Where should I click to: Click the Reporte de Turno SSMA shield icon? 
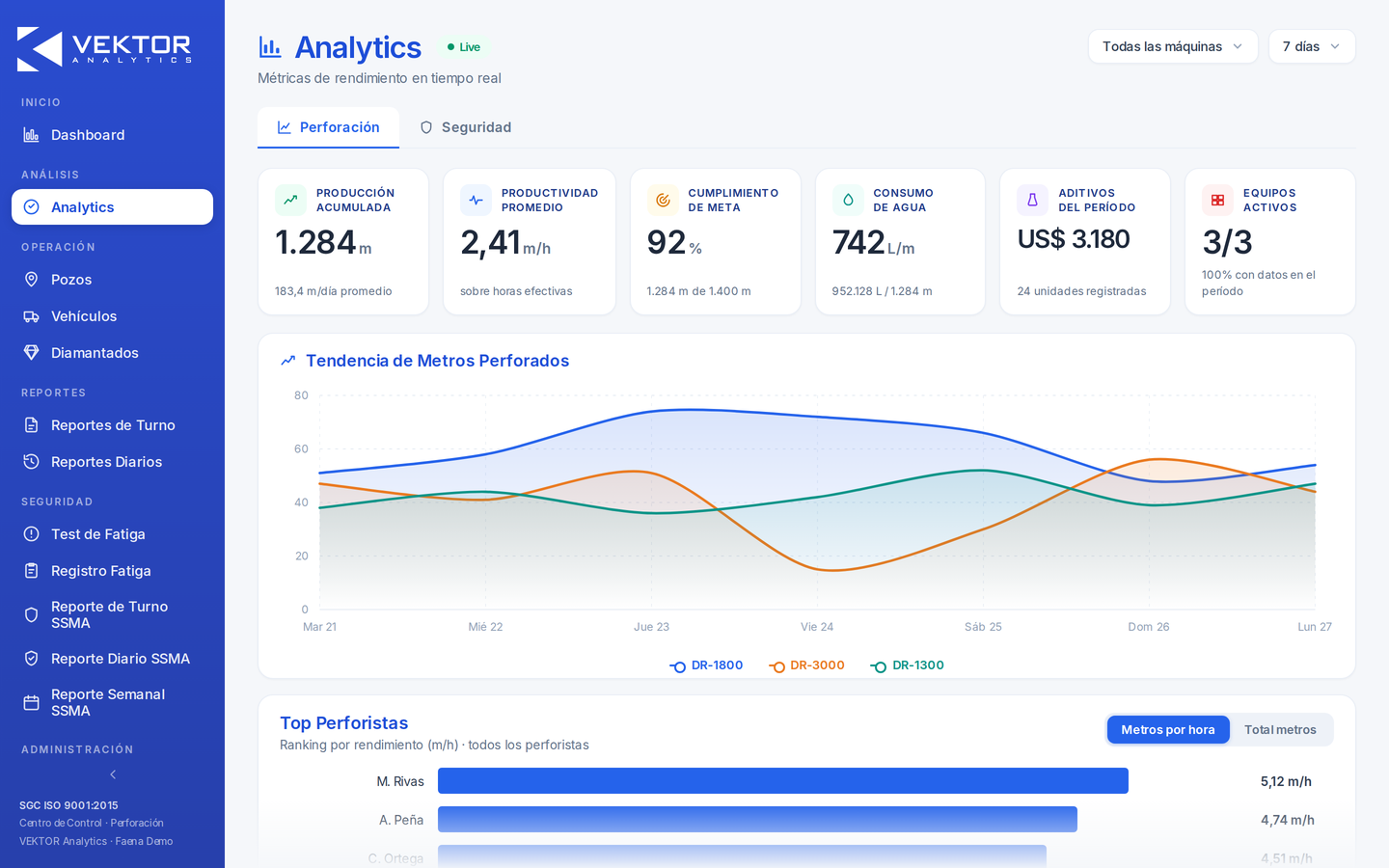[31, 614]
